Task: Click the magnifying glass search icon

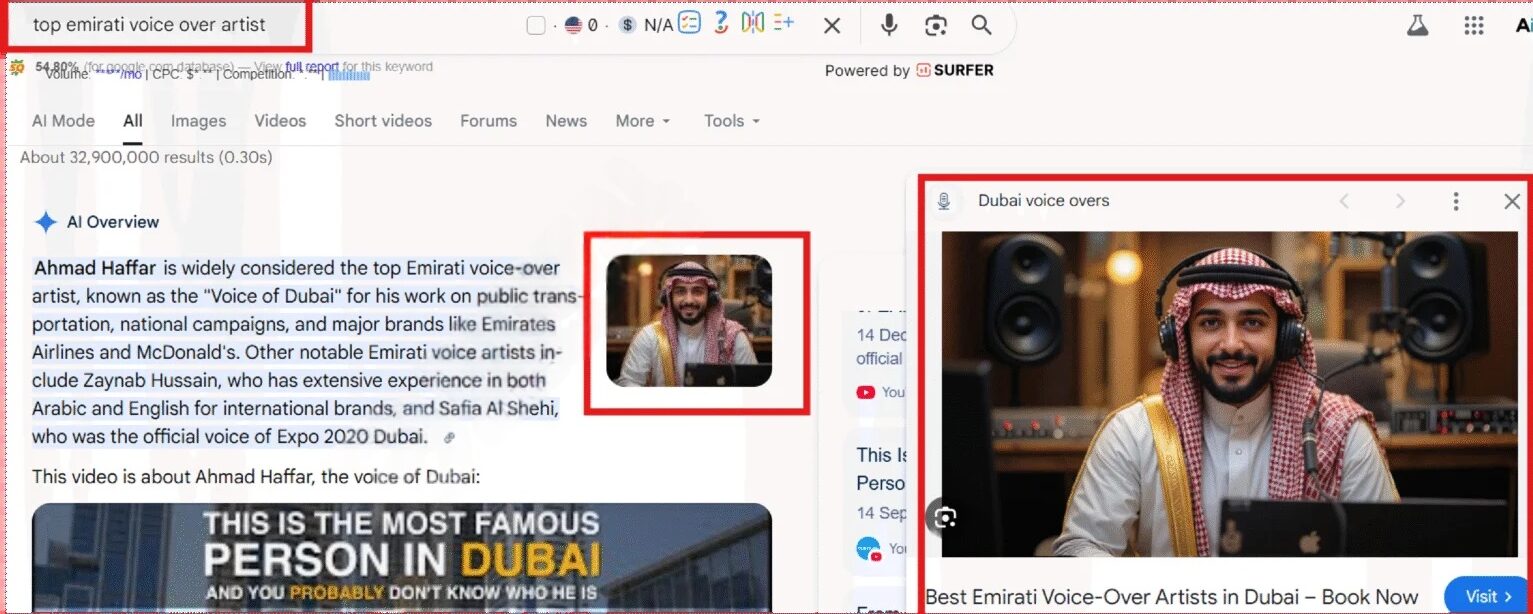Action: click(981, 25)
